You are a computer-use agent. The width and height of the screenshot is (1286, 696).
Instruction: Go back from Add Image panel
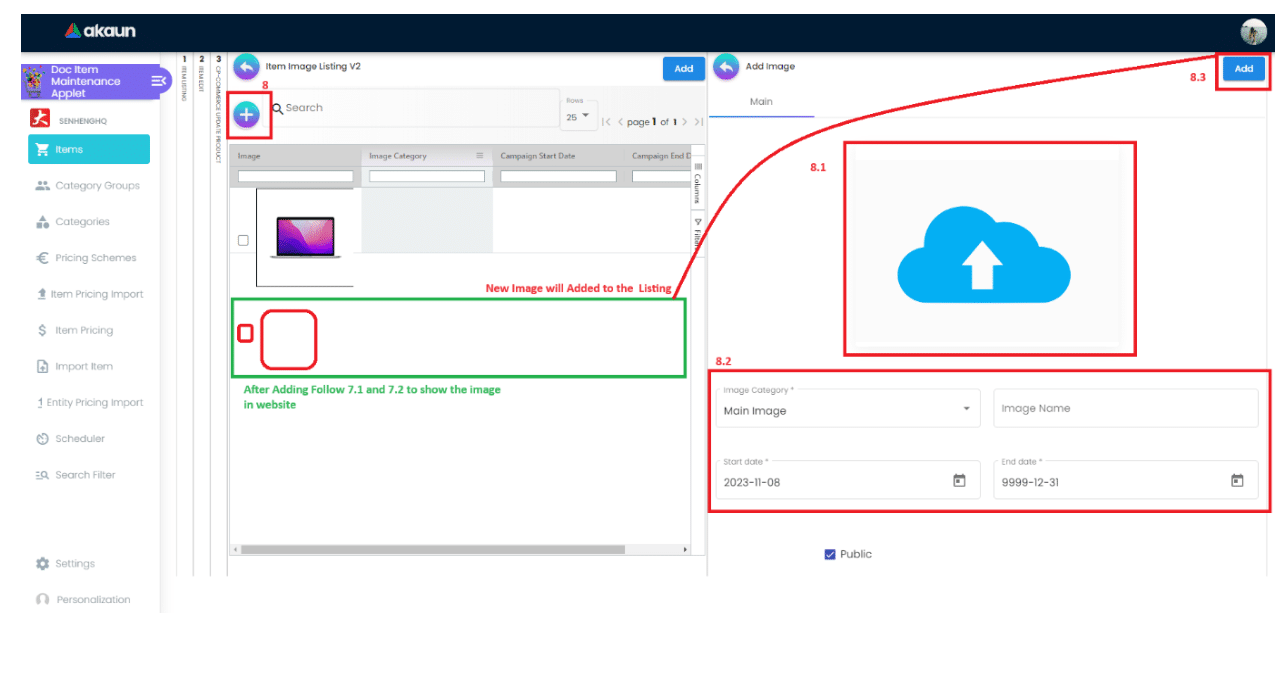tap(726, 66)
